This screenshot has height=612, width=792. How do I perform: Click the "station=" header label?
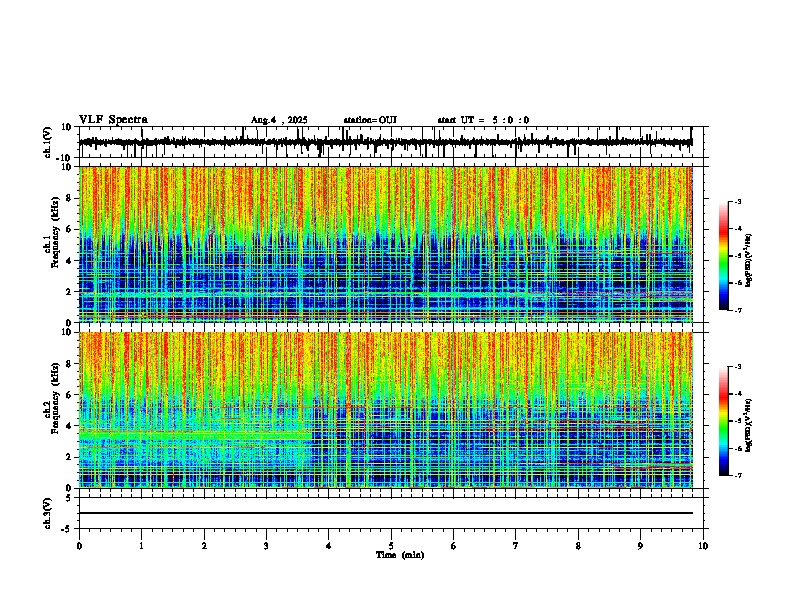[361, 120]
